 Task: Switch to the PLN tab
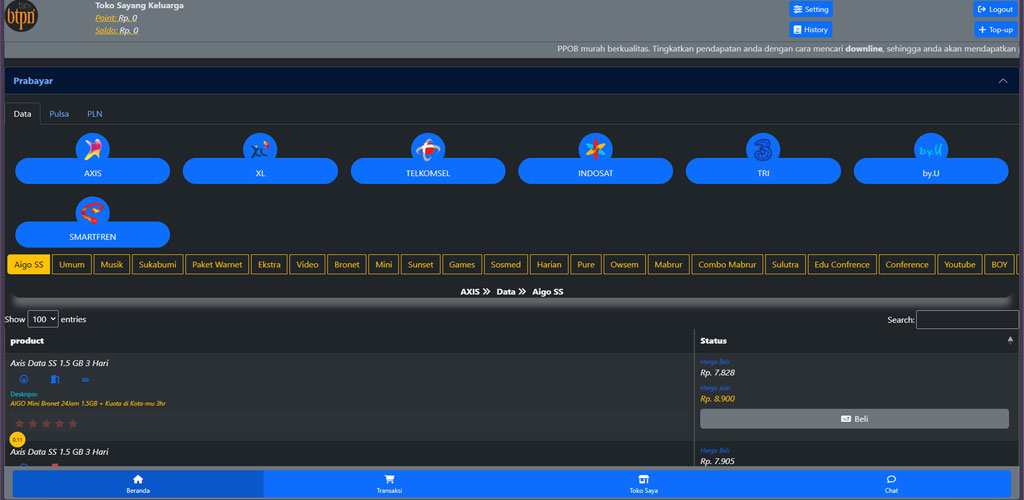95,114
